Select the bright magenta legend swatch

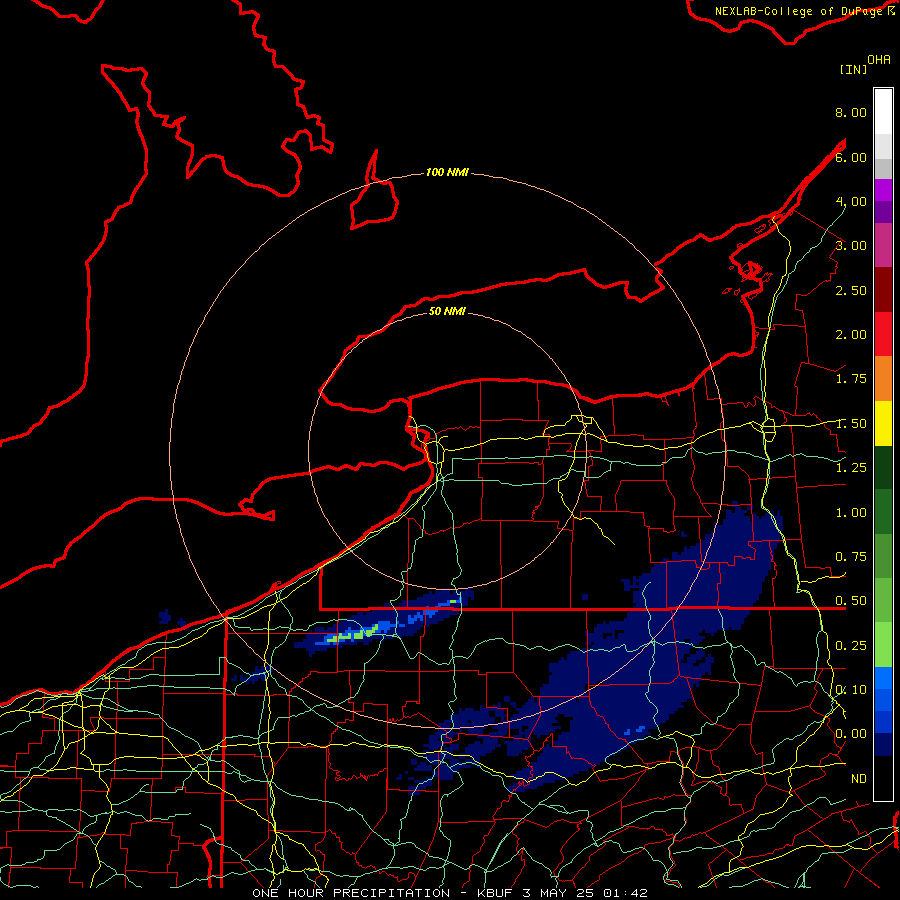click(883, 190)
